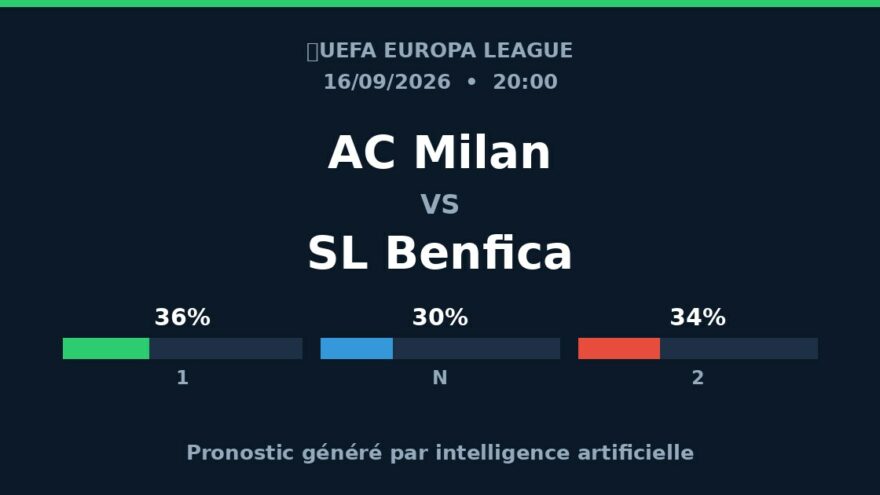Select the AC Milan team name
Image resolution: width=880 pixels, height=495 pixels.
pos(439,153)
